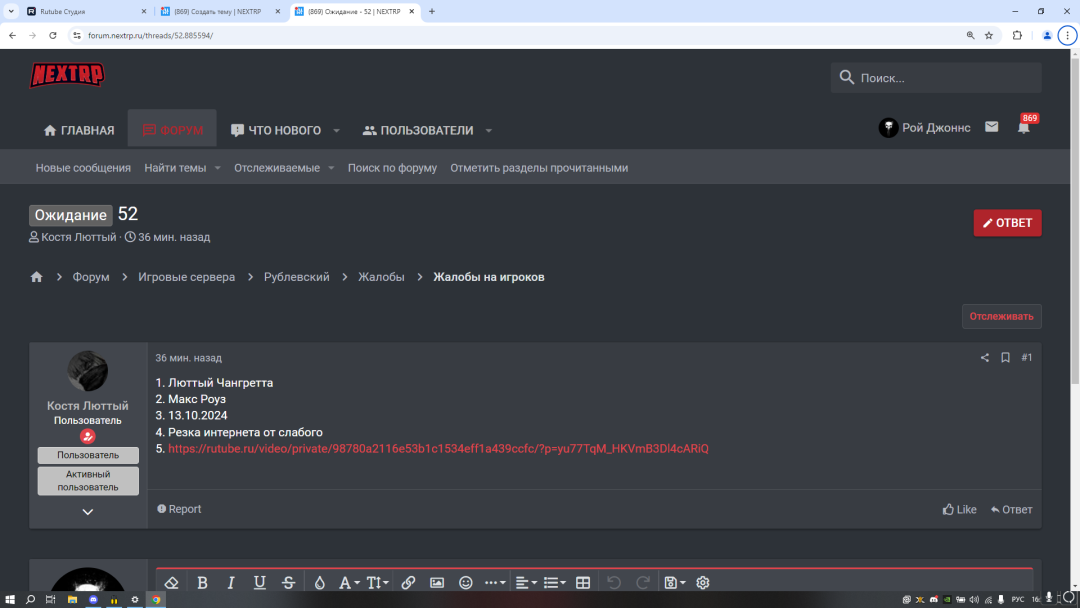Open the notifications bell with 869 badge
Screen dimensions: 1080x608
[x=1023, y=127]
